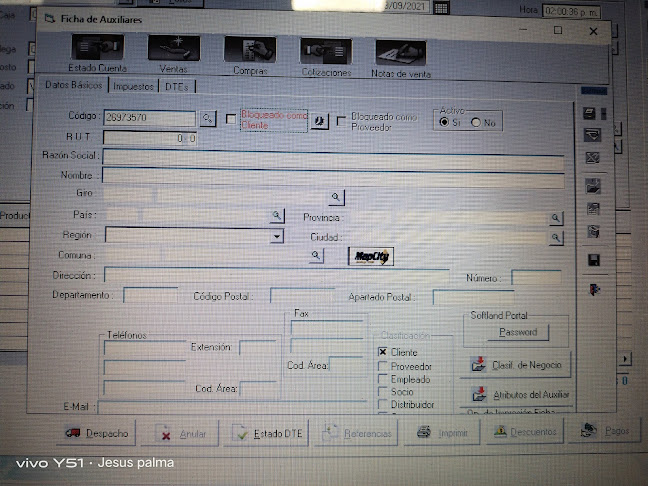Screen dimensions: 648x486
Task: Click the lookup icon for Ciudad
Action: pos(555,238)
